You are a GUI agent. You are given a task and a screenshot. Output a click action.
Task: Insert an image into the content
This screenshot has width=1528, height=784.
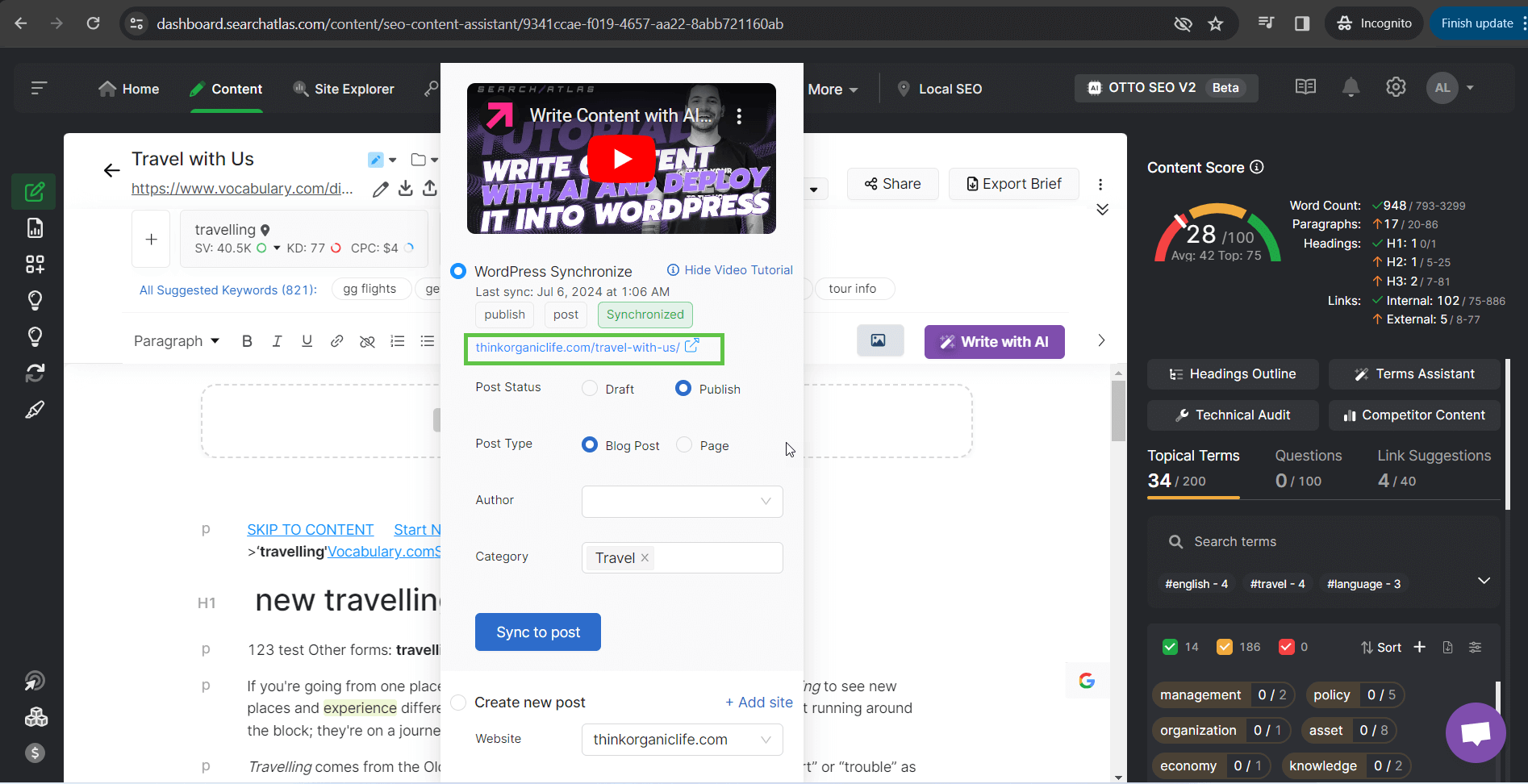(879, 340)
